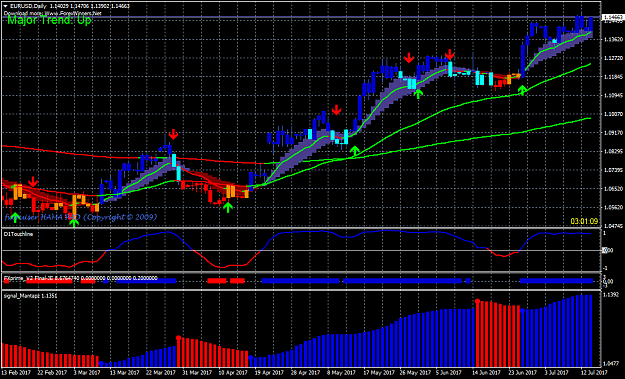The image size is (625, 379).
Task: Select the green buy arrow near 10 Apr
Action: [x=228, y=207]
